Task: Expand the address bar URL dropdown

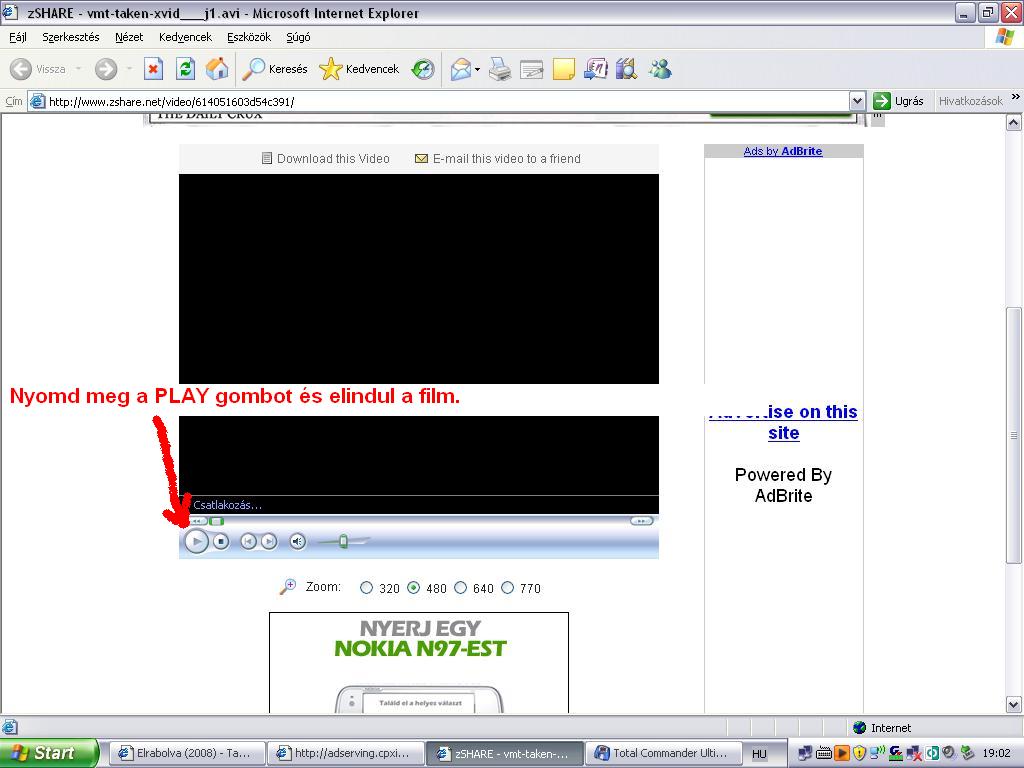Action: click(x=857, y=101)
